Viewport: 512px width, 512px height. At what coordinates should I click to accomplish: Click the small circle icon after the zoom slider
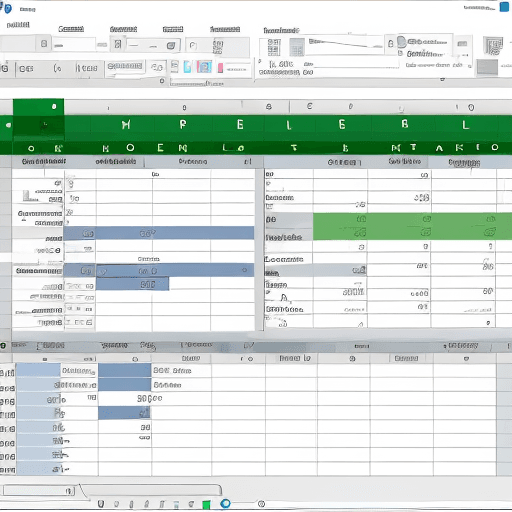261,504
